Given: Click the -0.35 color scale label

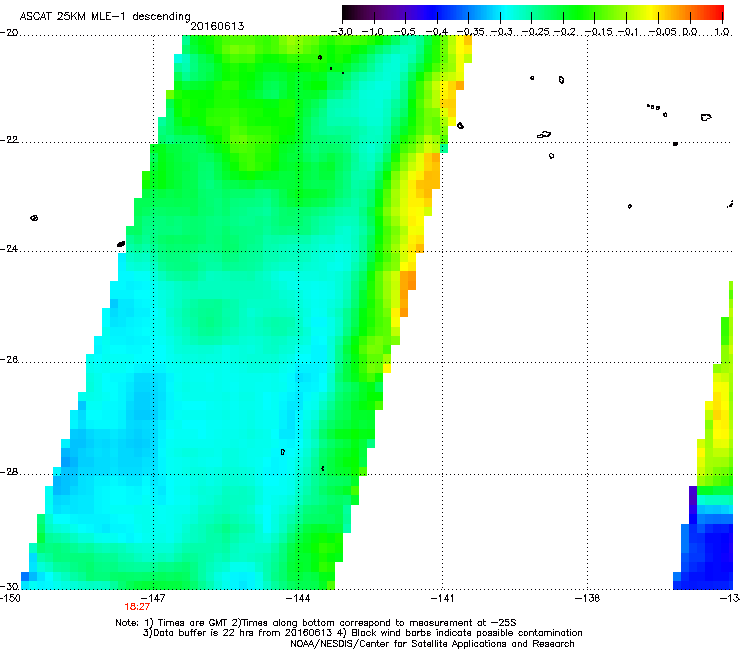Looking at the screenshot, I should [x=471, y=32].
